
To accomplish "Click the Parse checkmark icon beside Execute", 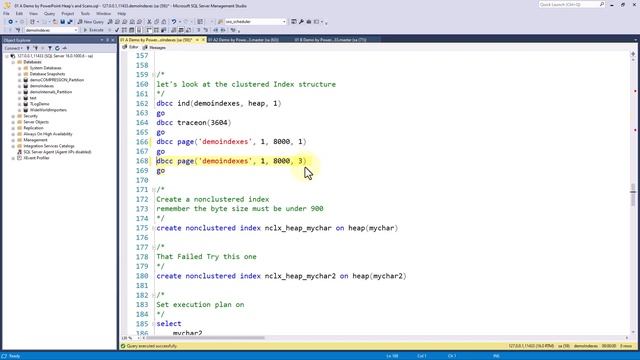I will click(x=117, y=30).
